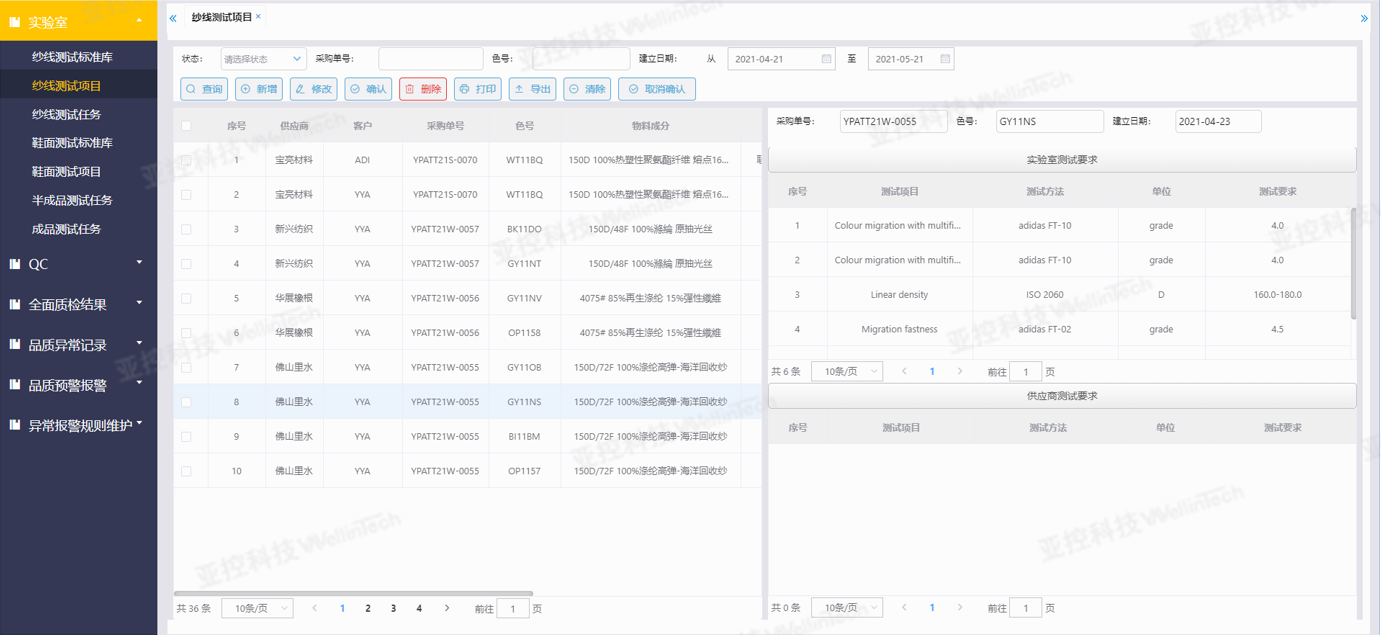Click 供应商测试要求 section header

[x=1062, y=396]
